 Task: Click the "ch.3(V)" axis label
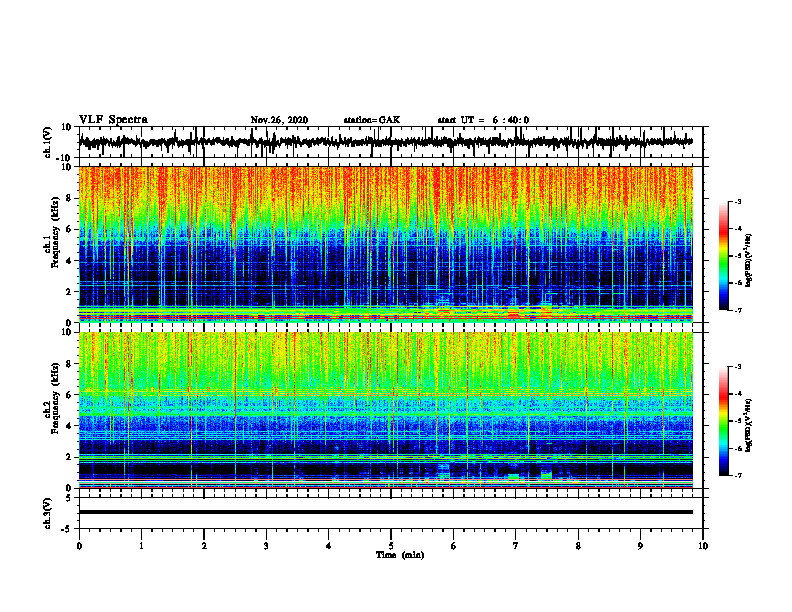click(x=48, y=513)
